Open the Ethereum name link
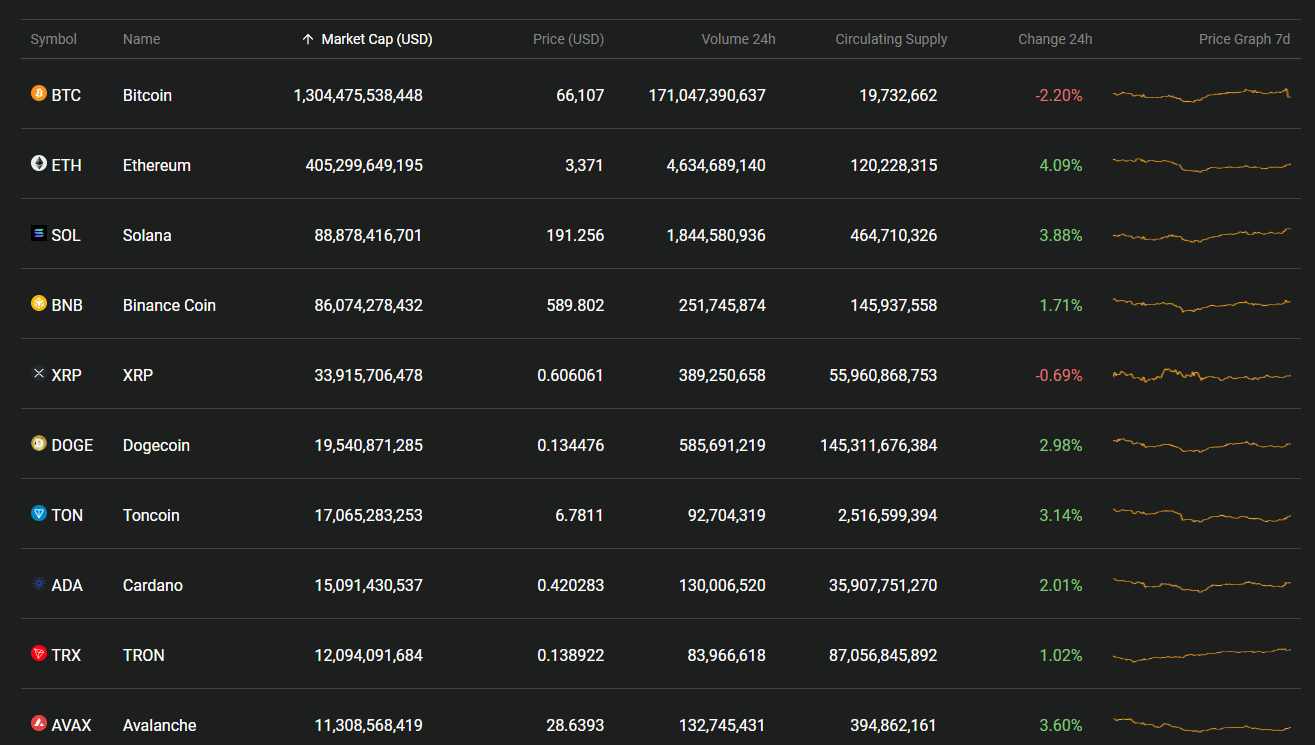This screenshot has height=745, width=1315. (156, 165)
